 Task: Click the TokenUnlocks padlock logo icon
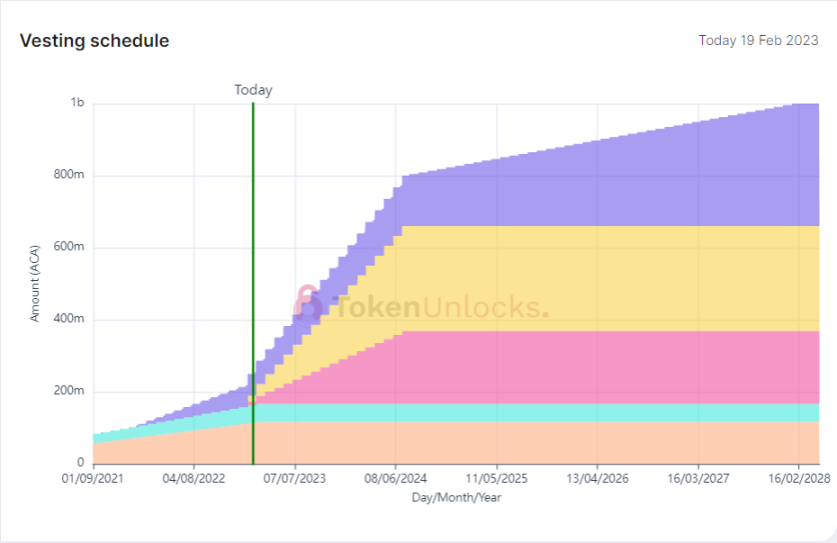(308, 303)
